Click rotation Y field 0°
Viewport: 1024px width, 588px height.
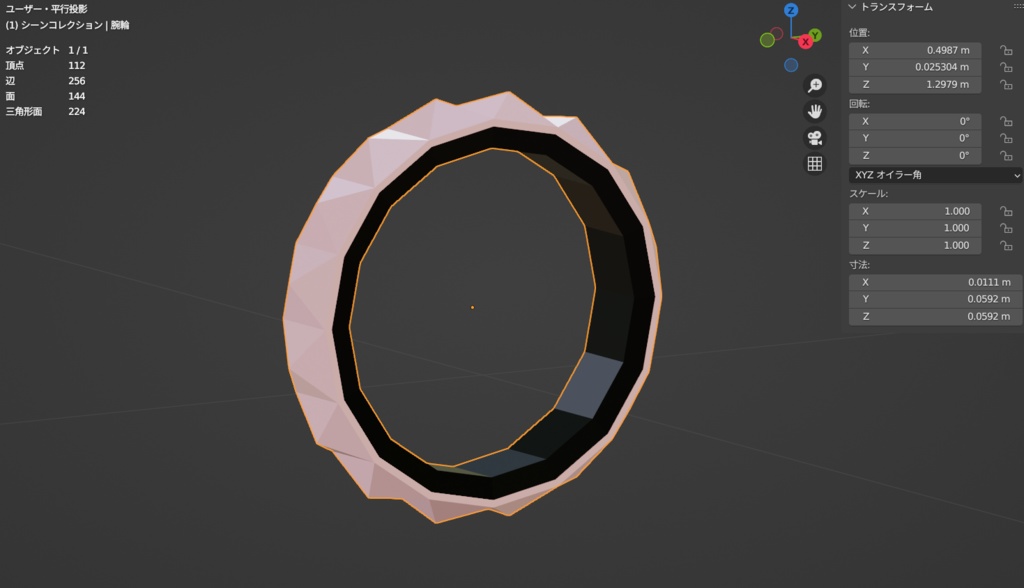coord(915,139)
